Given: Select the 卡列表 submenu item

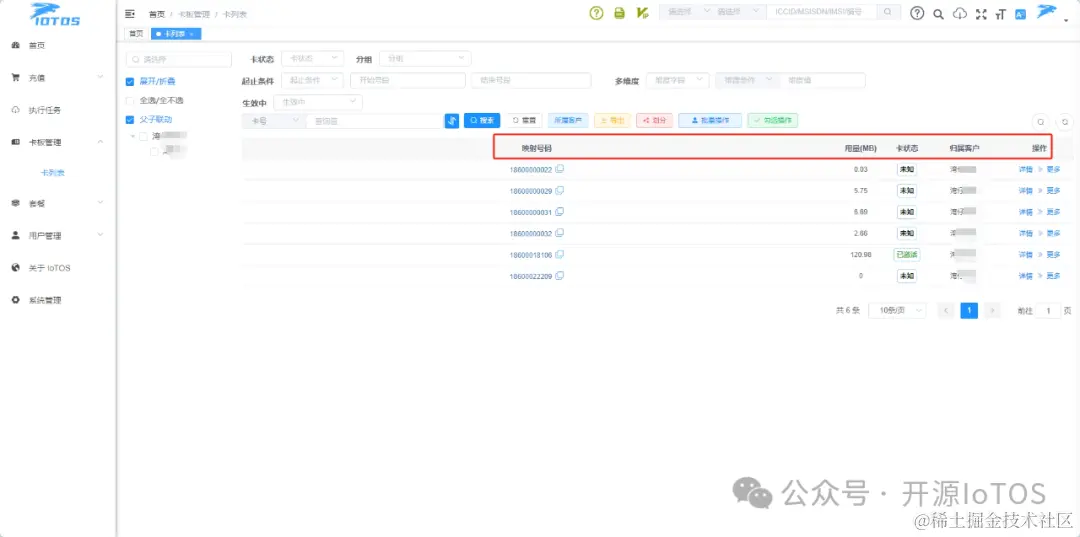Looking at the screenshot, I should [x=53, y=173].
